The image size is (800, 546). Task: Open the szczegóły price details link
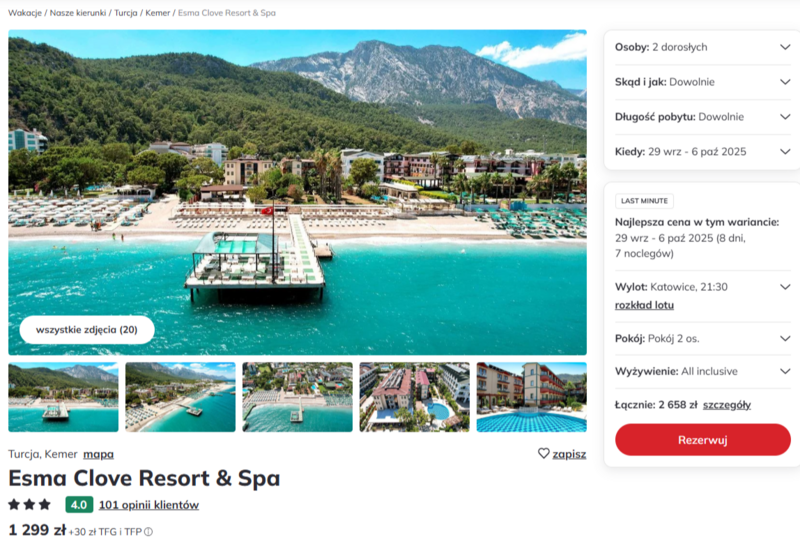pyautogui.click(x=727, y=405)
